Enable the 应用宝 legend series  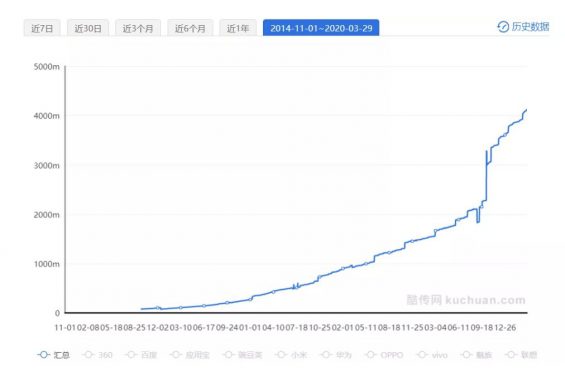tap(190, 355)
